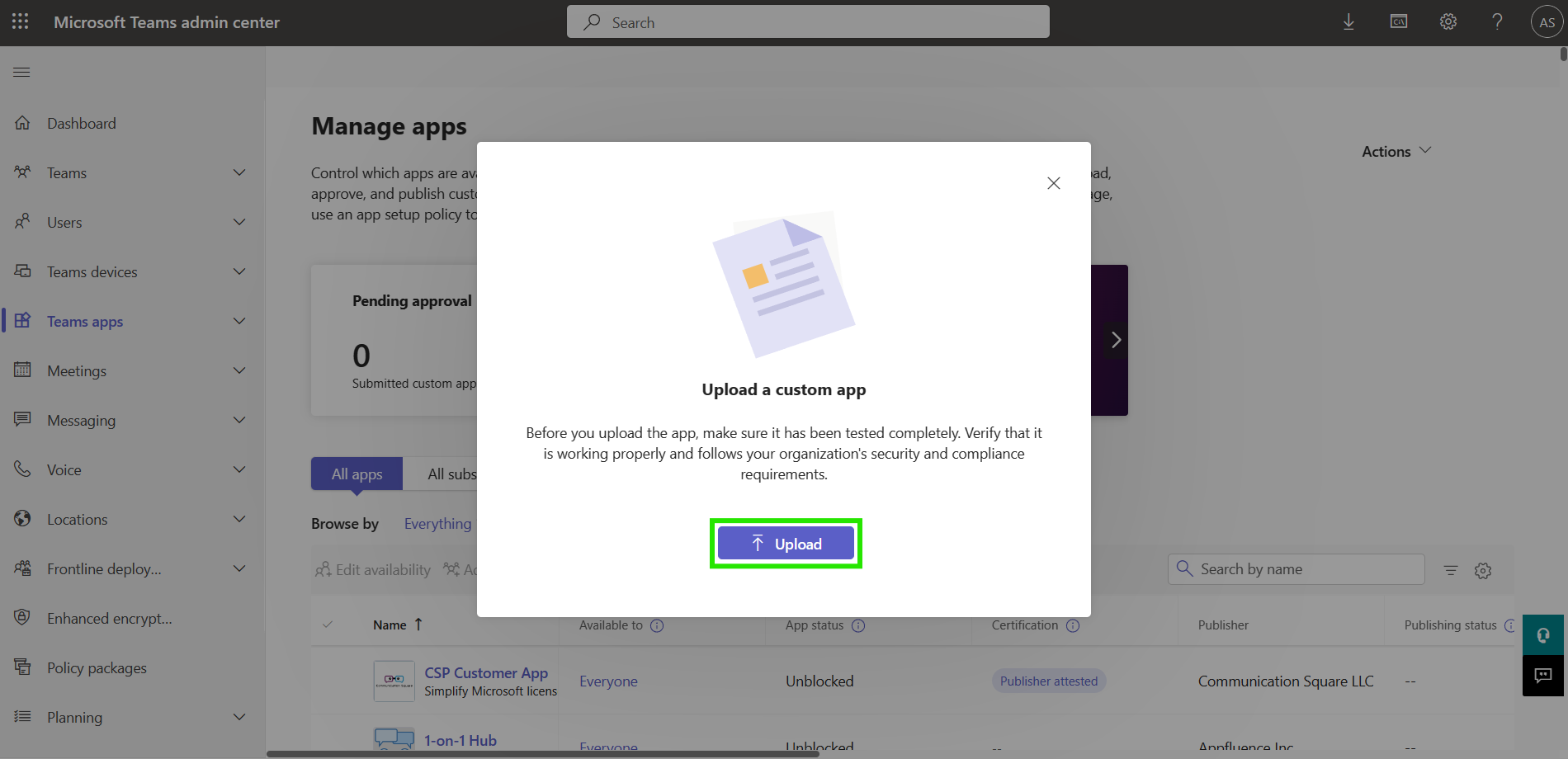This screenshot has height=759, width=1568.
Task: Switch to the All apps tab
Action: point(357,474)
